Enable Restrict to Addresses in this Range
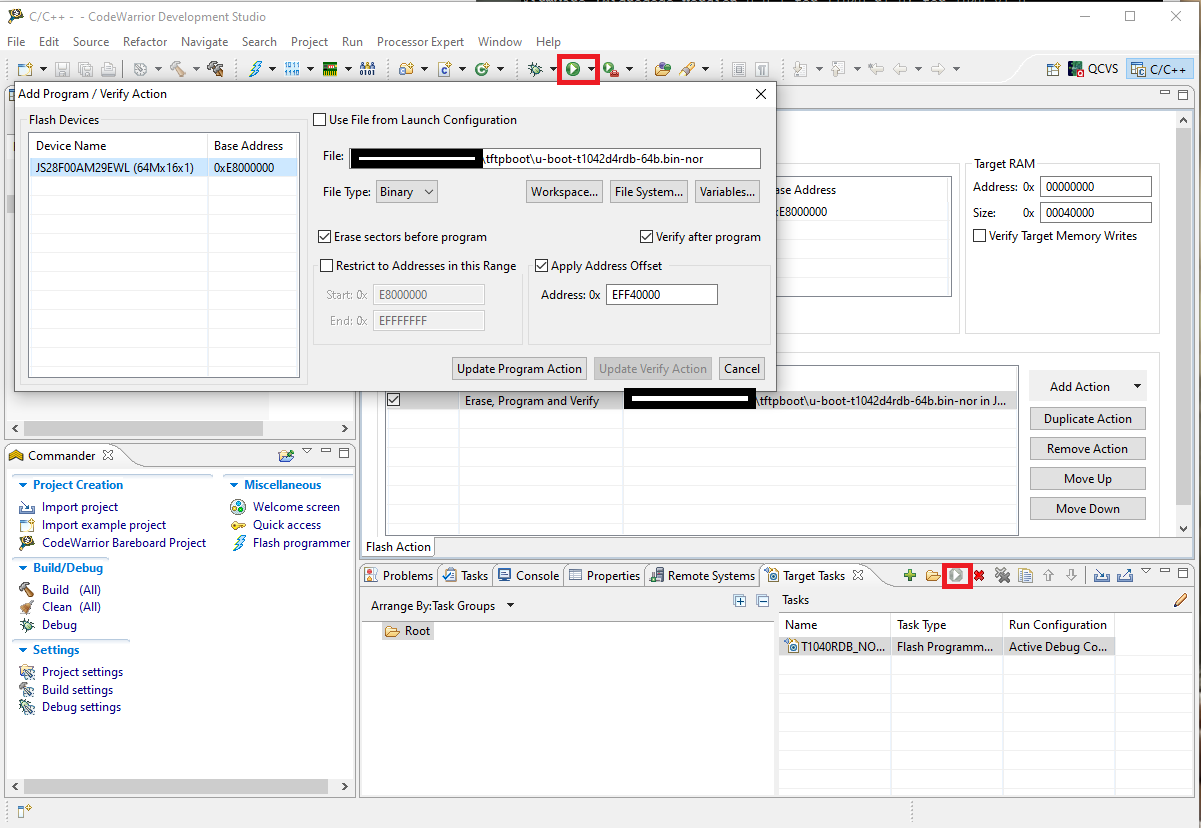Screen dimensions: 1201x828 click(326, 266)
